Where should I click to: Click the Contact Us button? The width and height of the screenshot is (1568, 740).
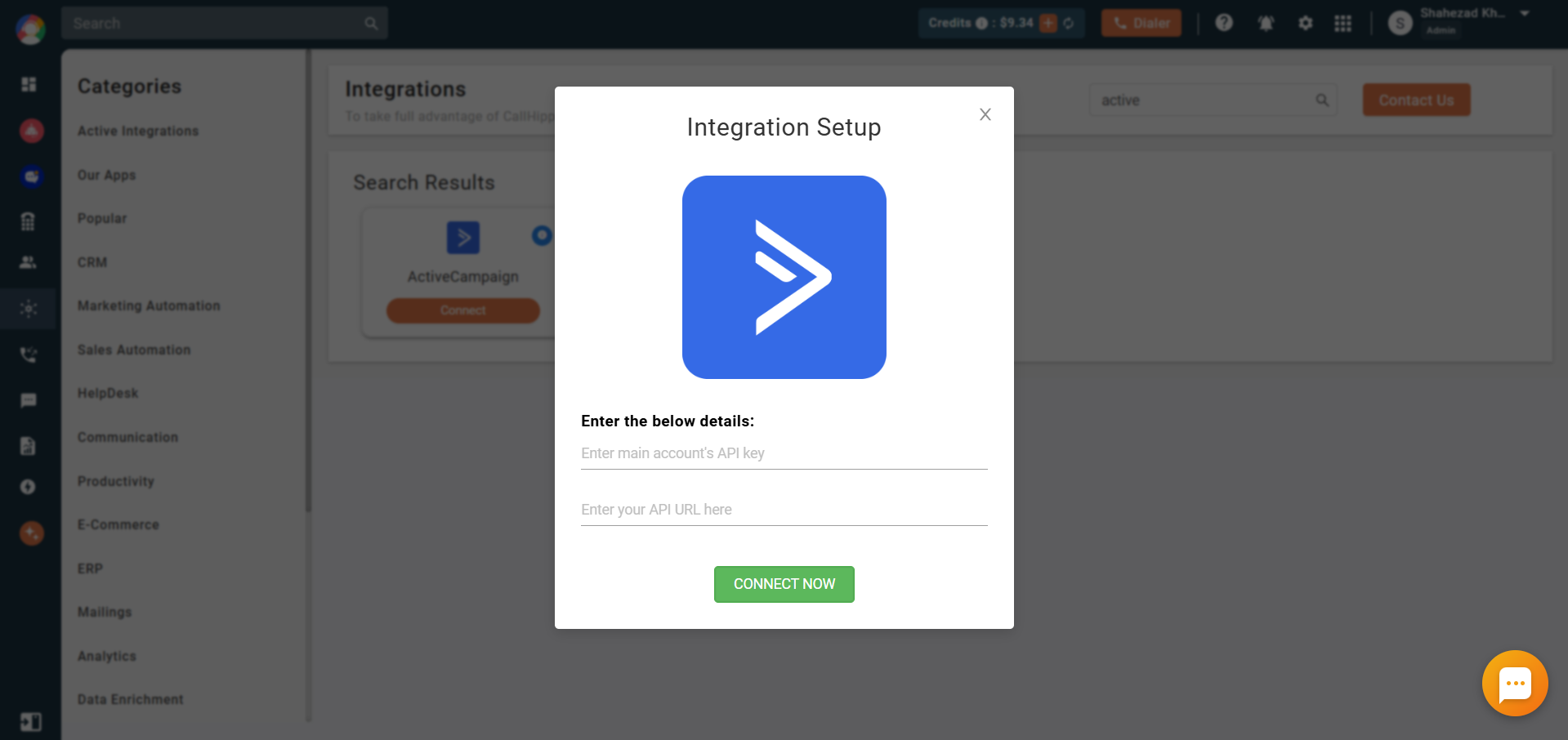point(1416,100)
